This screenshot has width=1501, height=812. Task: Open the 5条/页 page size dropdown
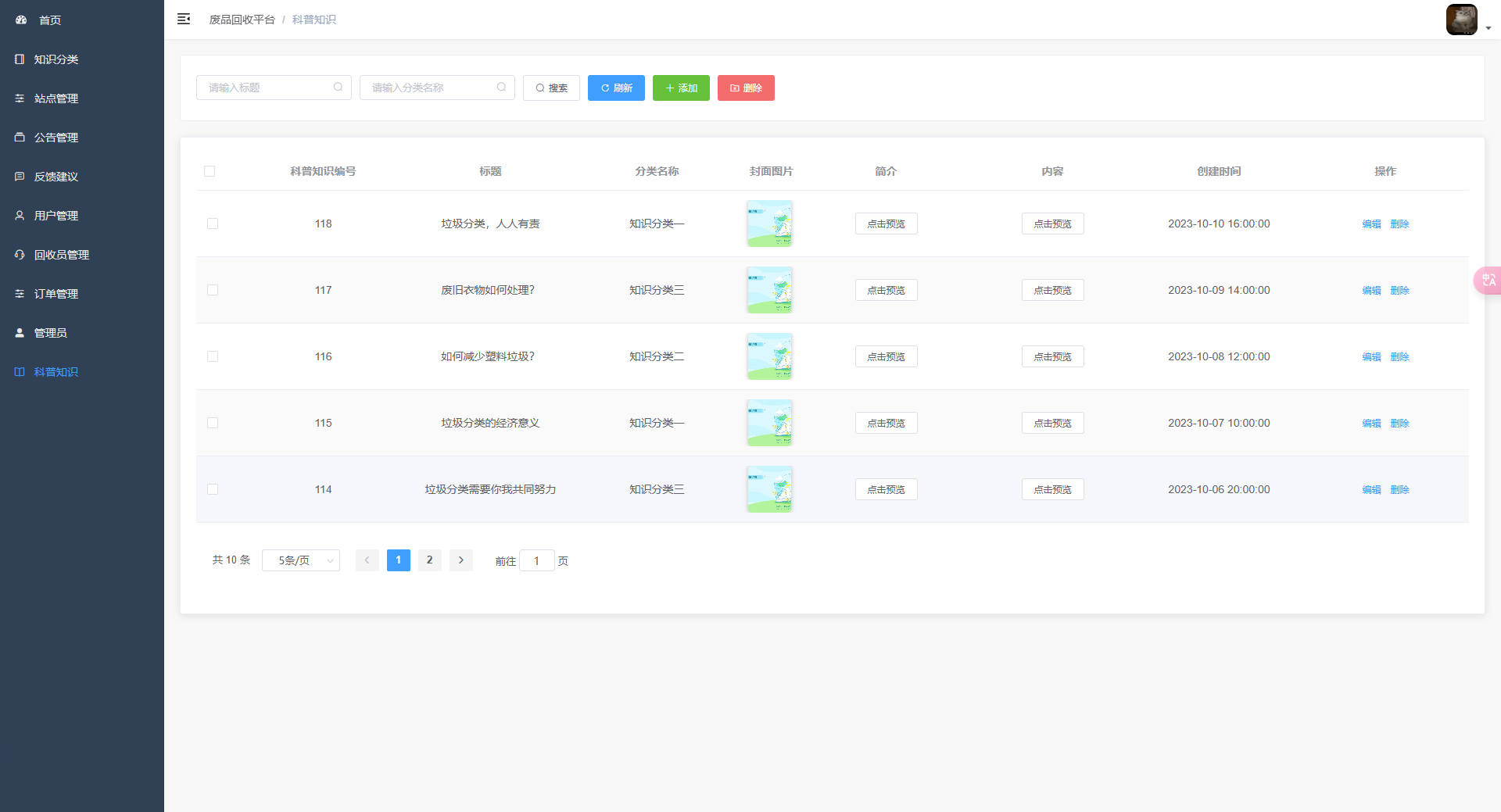tap(301, 560)
